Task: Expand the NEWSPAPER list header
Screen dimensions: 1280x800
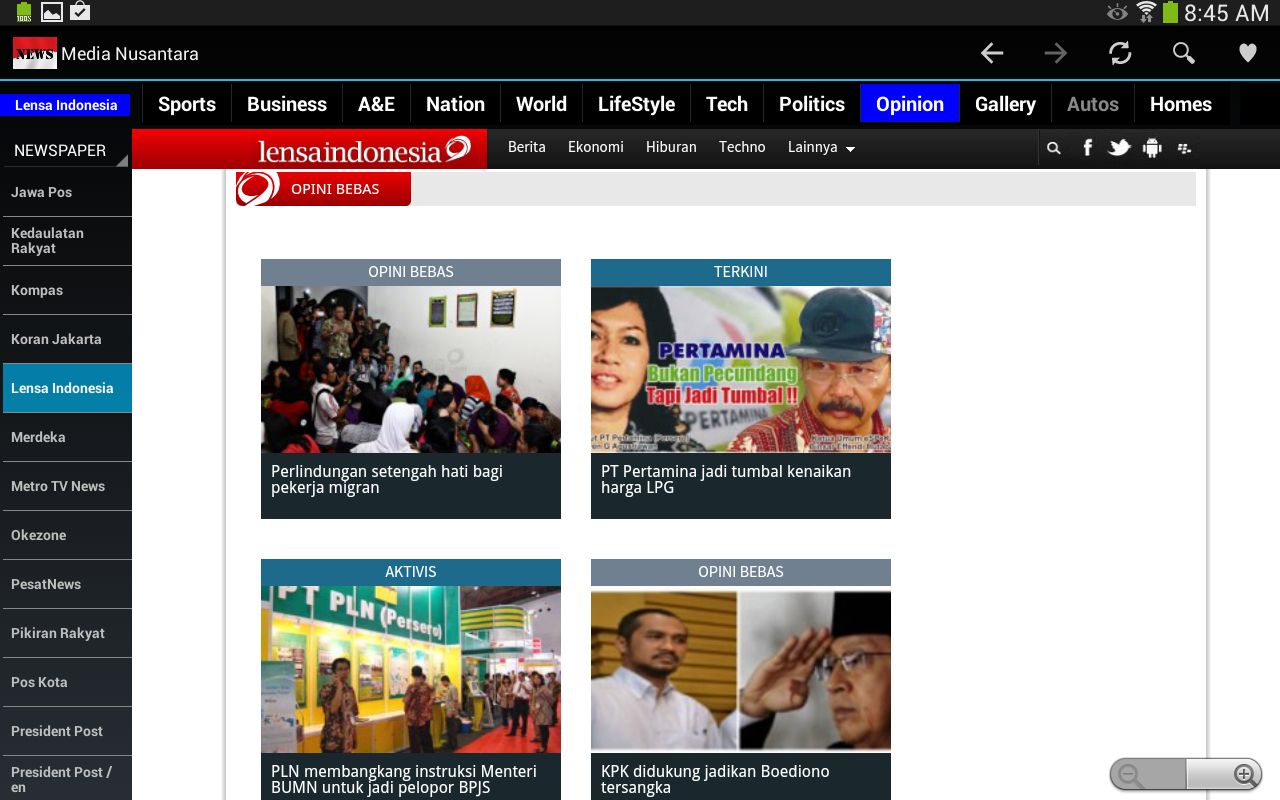Action: [66, 150]
